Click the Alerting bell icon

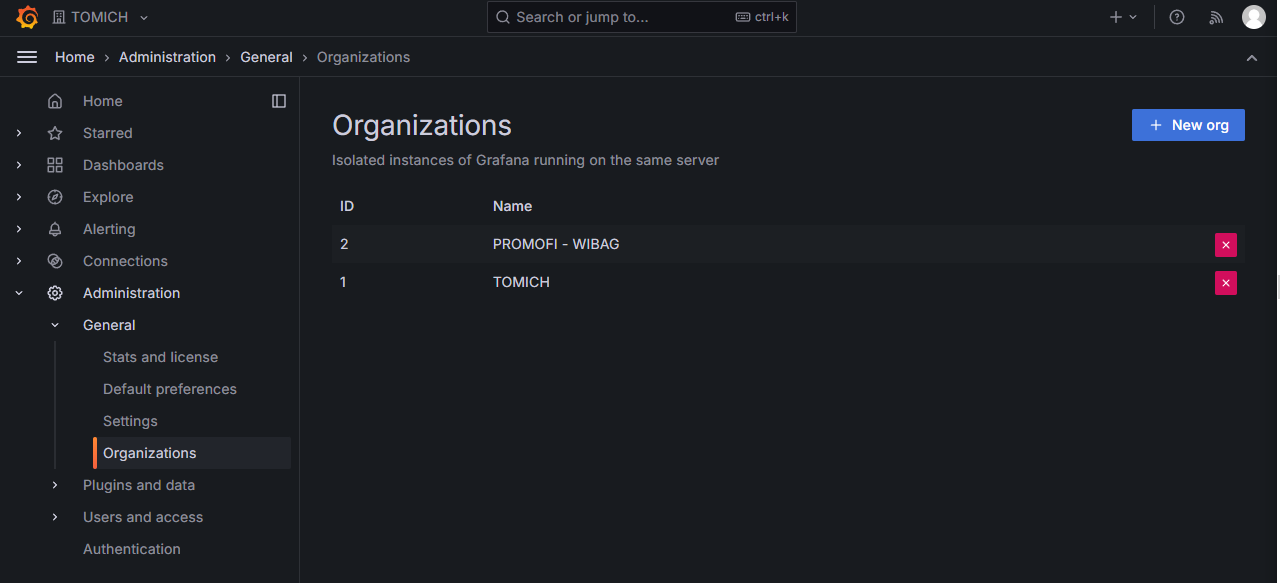[x=55, y=229]
